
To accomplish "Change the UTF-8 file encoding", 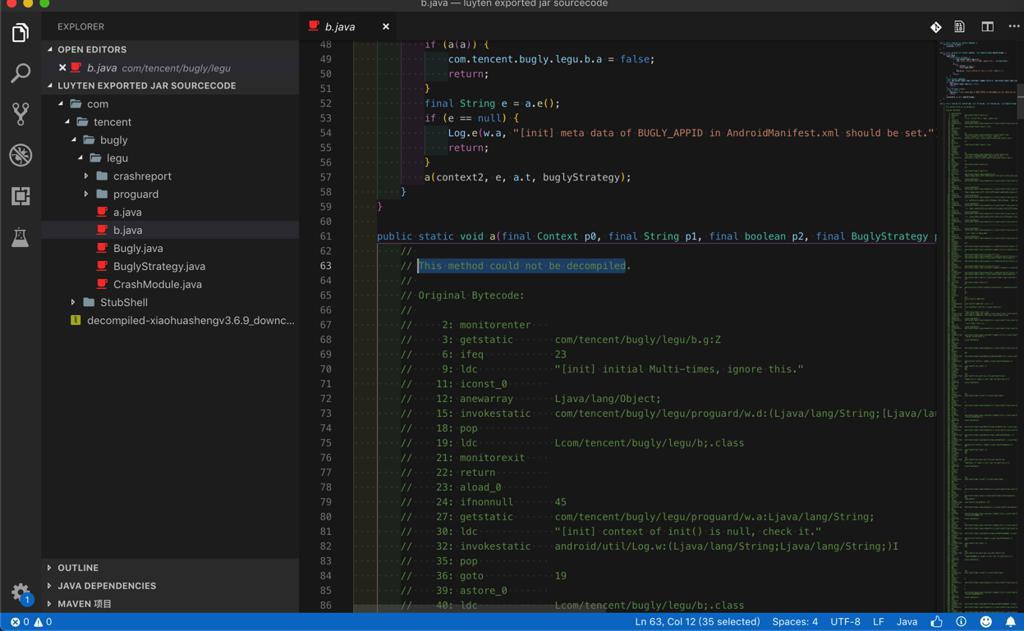I will [x=844, y=621].
